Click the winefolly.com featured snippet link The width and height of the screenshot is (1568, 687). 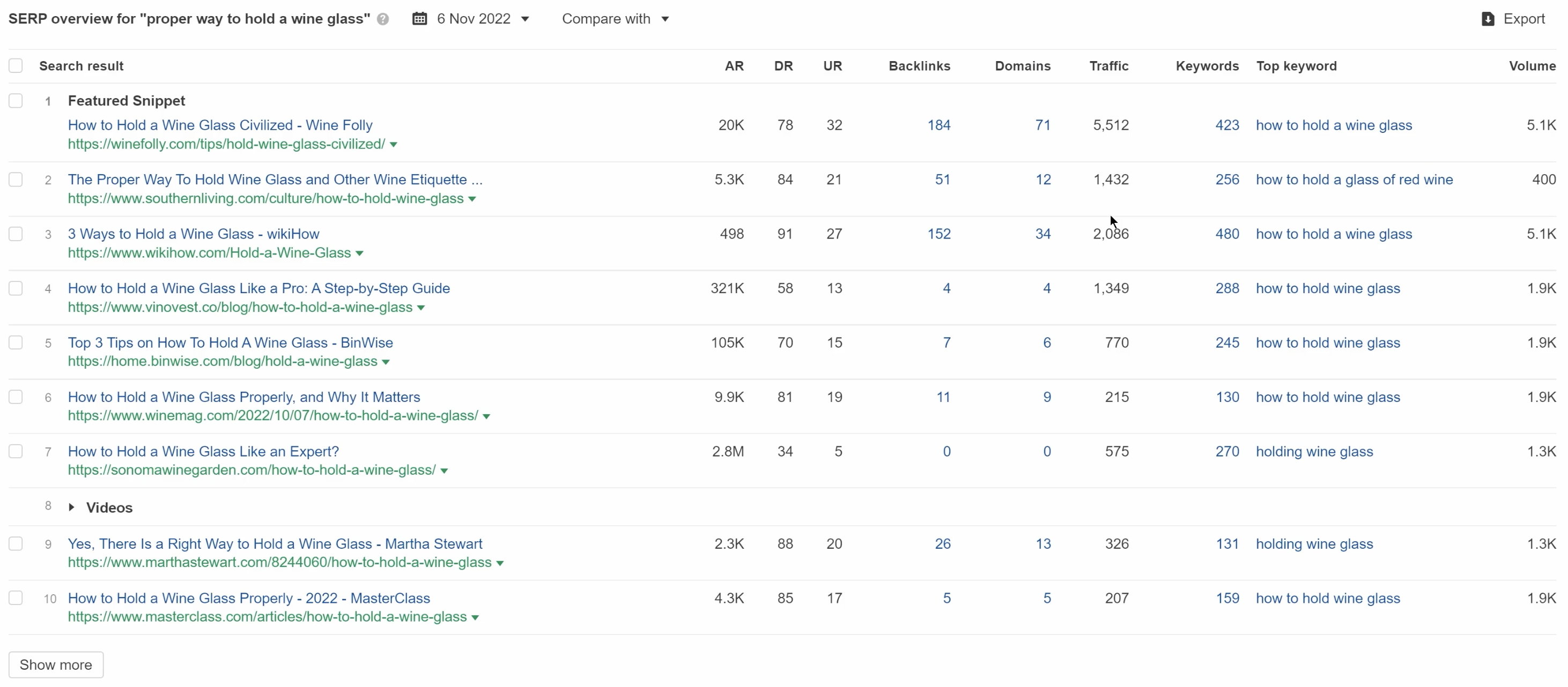[220, 125]
